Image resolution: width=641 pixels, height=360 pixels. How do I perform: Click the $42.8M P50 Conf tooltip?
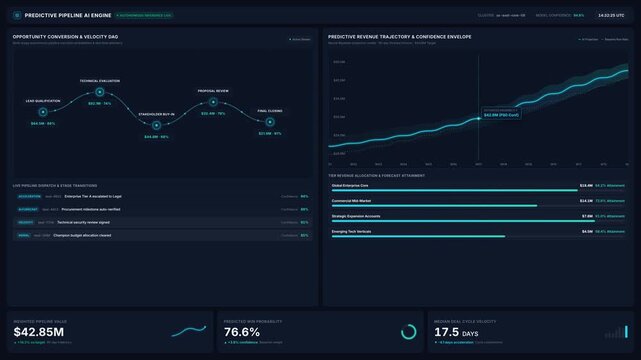click(x=501, y=113)
